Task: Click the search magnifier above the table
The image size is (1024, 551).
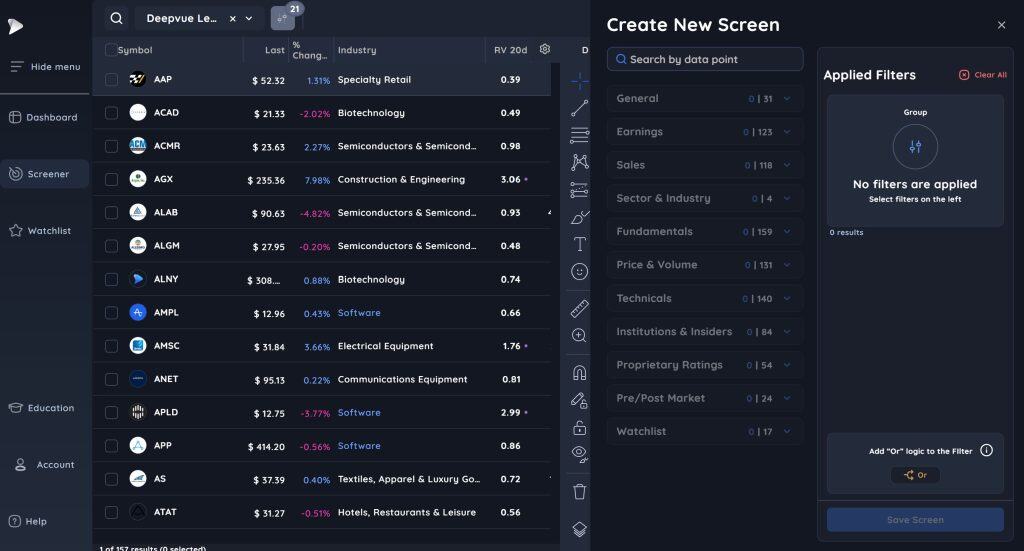Action: (116, 18)
